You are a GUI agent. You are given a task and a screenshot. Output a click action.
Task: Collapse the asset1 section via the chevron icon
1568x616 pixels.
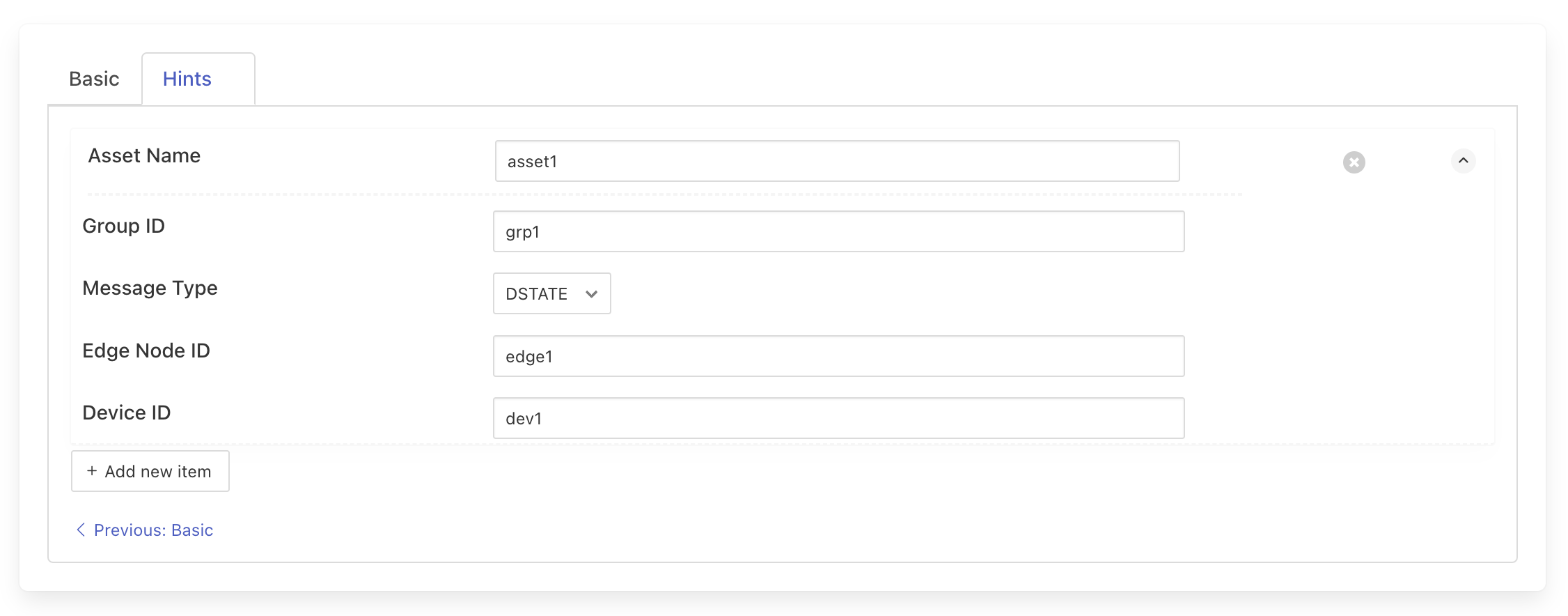(1464, 161)
